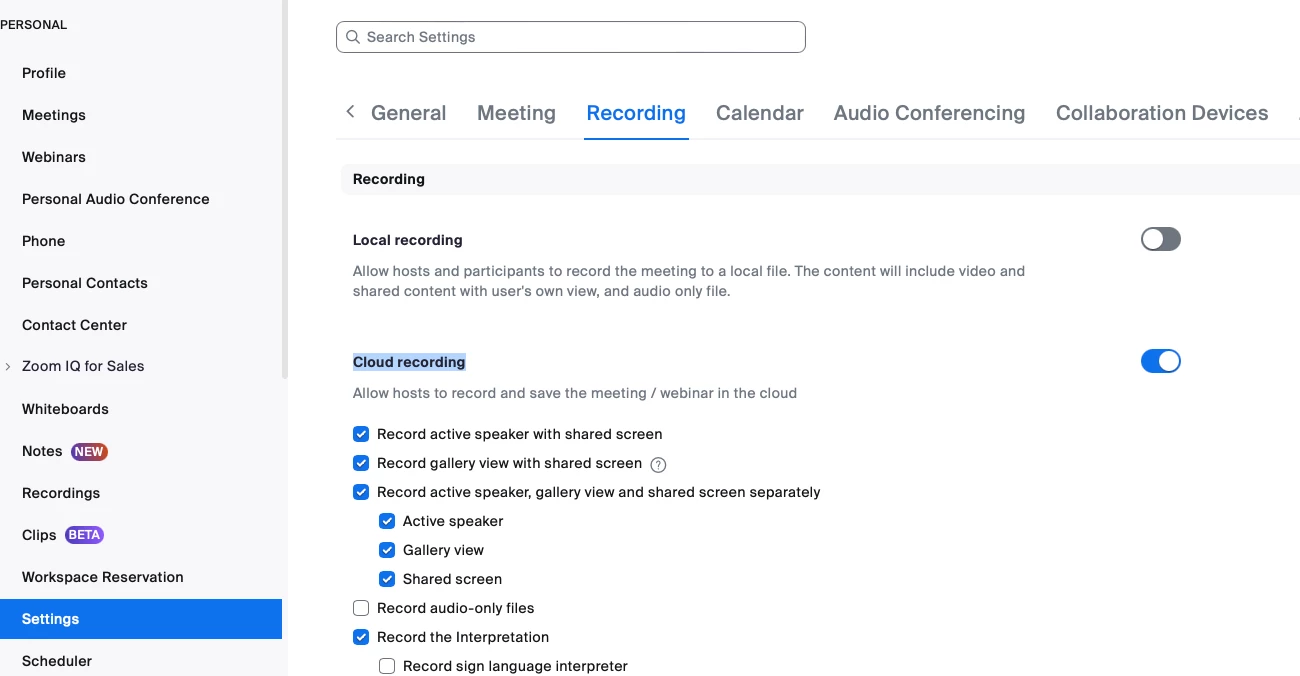
Task: Click the sidebar vertical scrollbar
Action: 285,190
